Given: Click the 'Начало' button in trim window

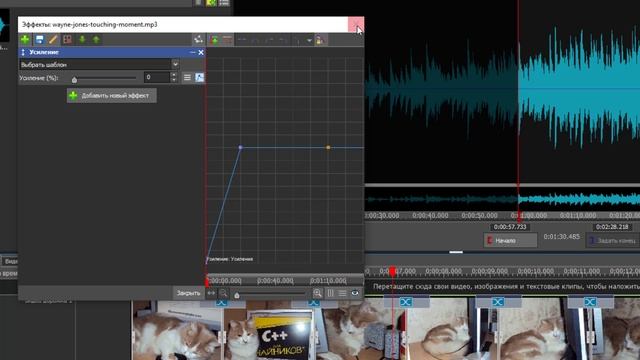Looking at the screenshot, I should 511,240.
